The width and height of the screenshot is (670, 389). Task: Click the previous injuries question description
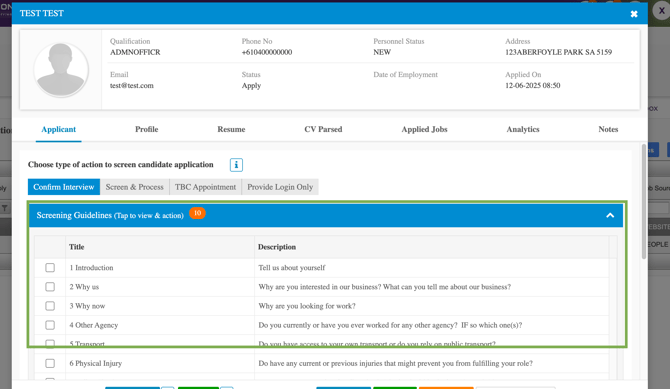click(395, 363)
